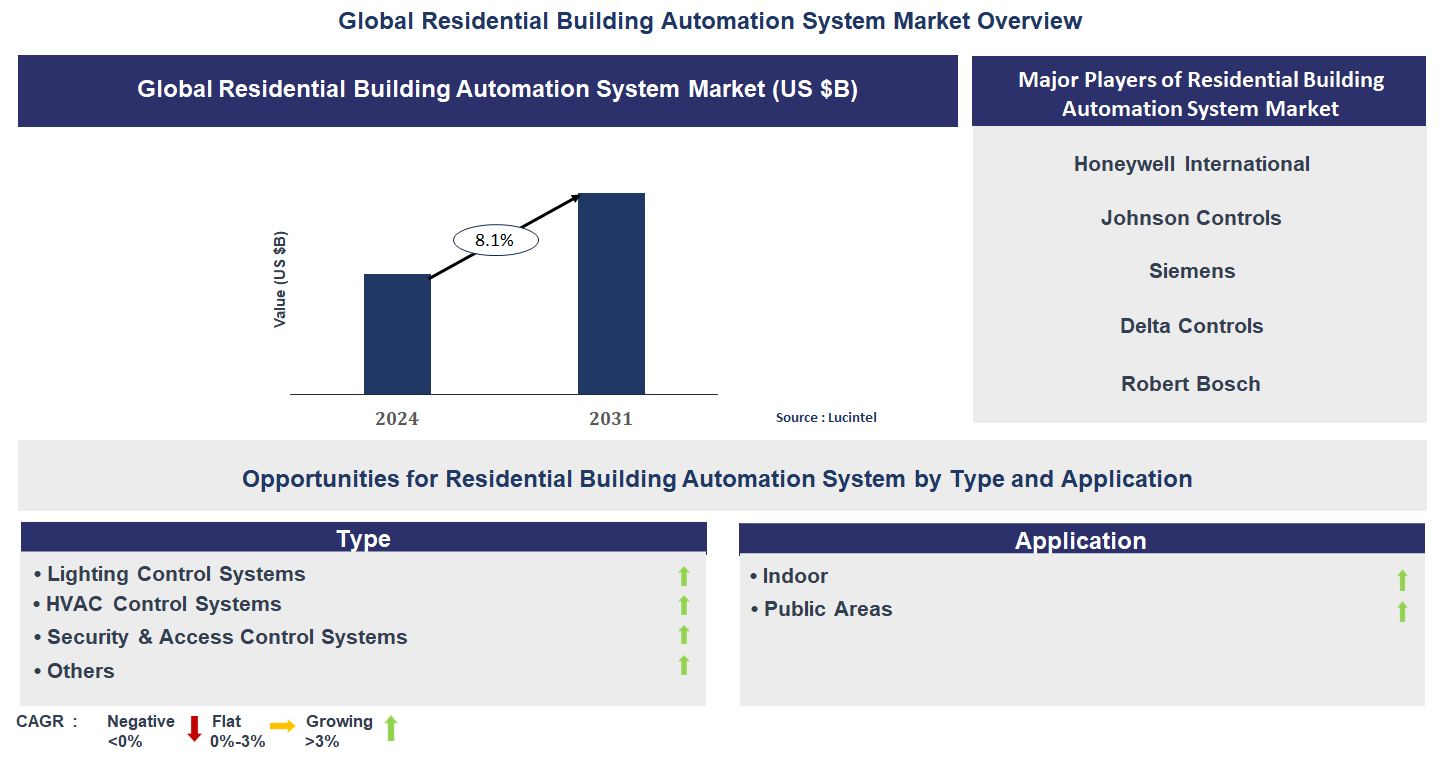Click the red Negative CAGR arrow in legend

pos(194,729)
